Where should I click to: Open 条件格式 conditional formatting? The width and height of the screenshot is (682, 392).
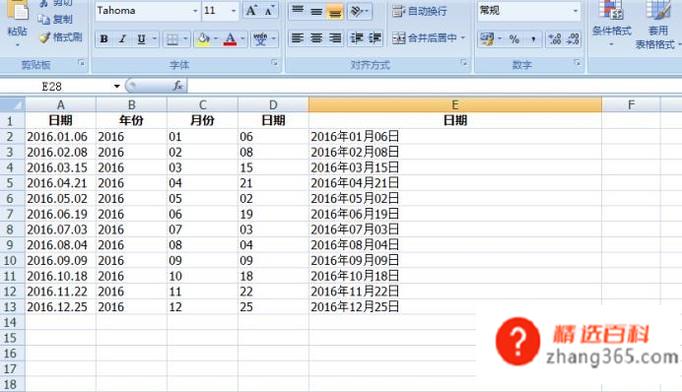[612, 24]
